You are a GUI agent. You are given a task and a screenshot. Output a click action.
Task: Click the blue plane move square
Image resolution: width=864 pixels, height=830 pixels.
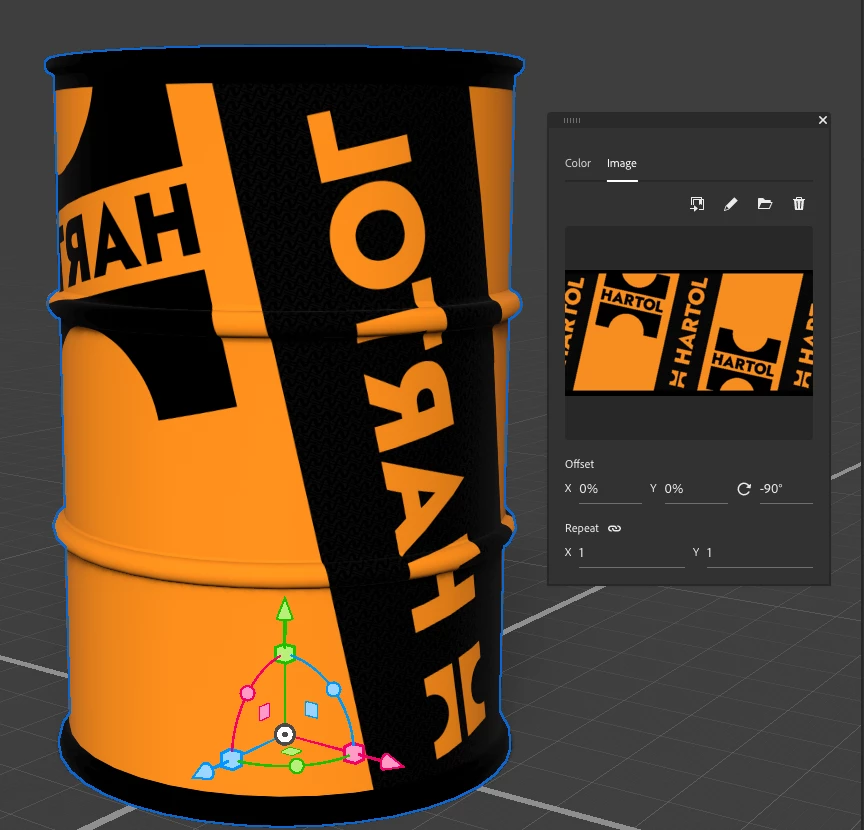click(x=311, y=709)
